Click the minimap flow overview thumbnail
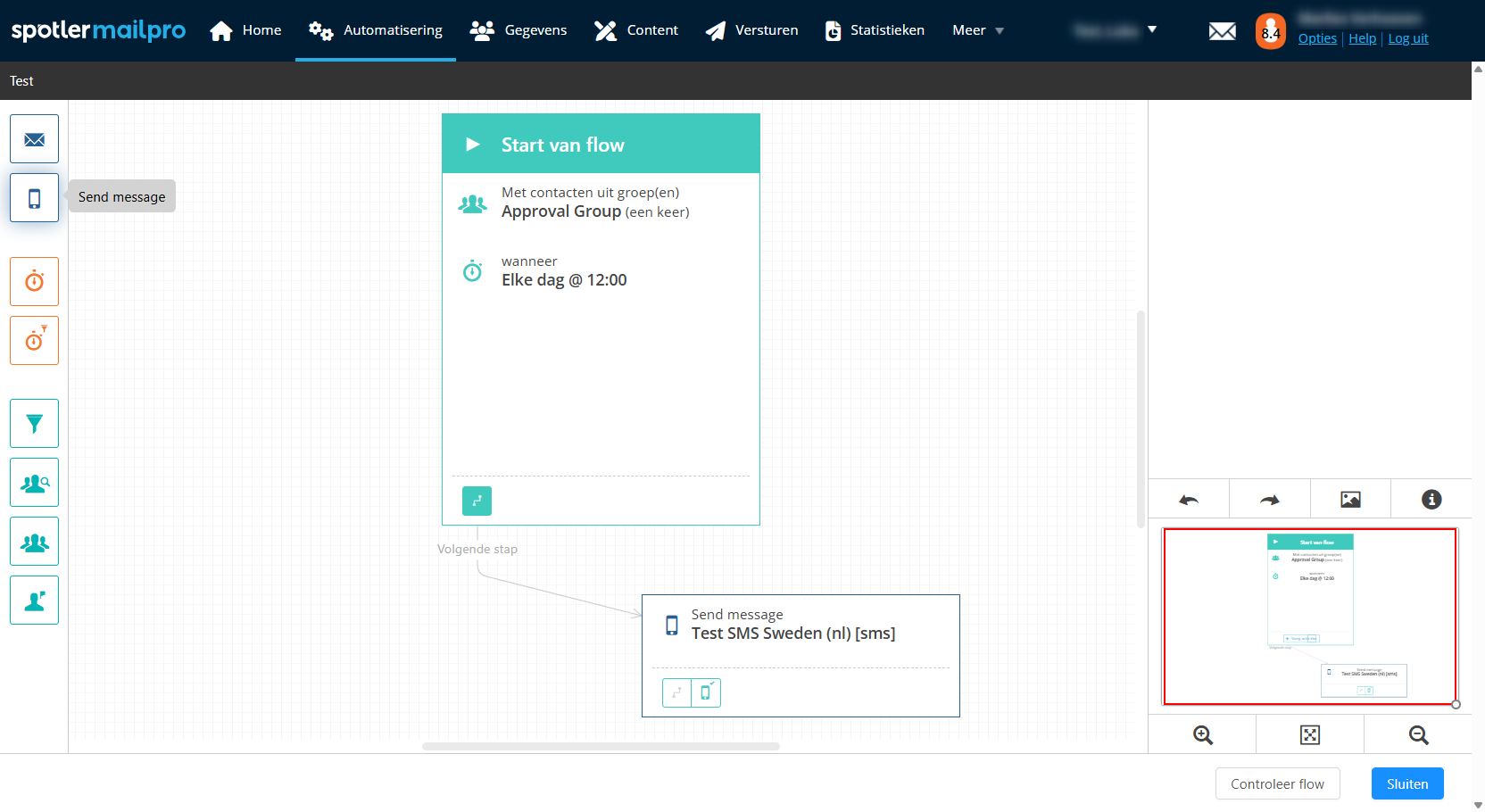Viewport: 1485px width, 812px height. click(x=1310, y=616)
